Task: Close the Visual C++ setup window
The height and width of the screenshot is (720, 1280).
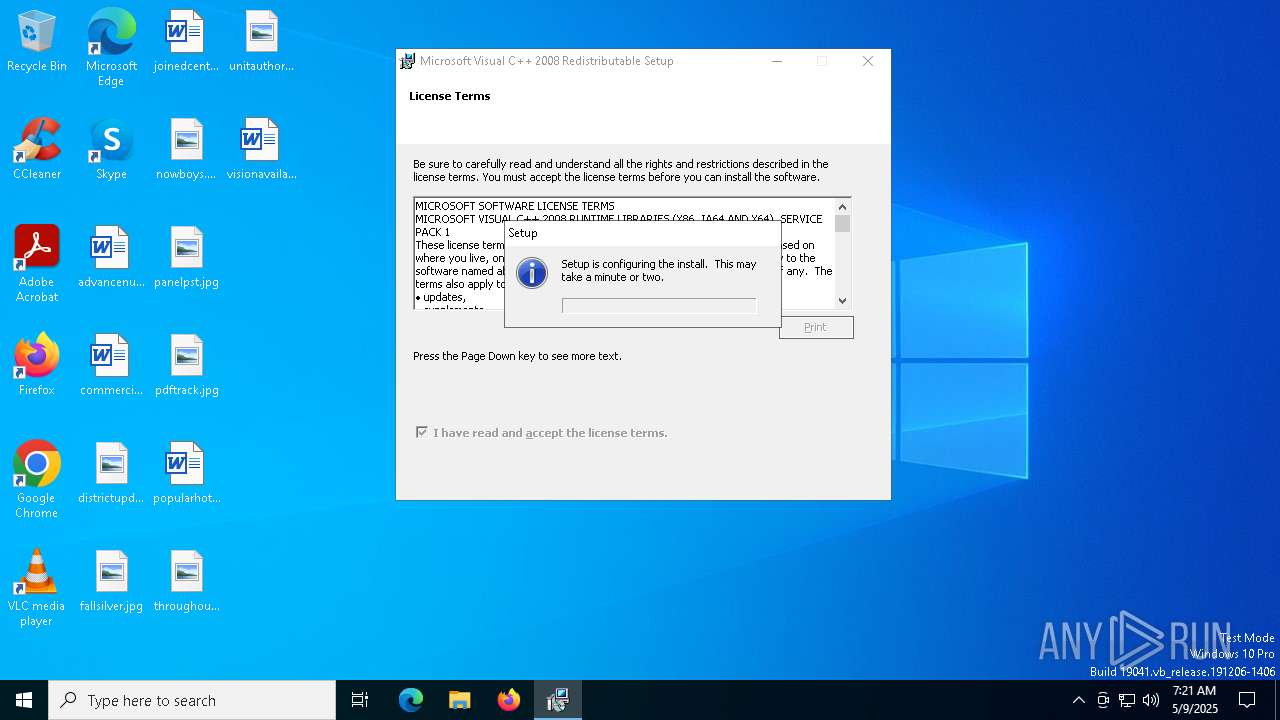Action: click(x=868, y=61)
